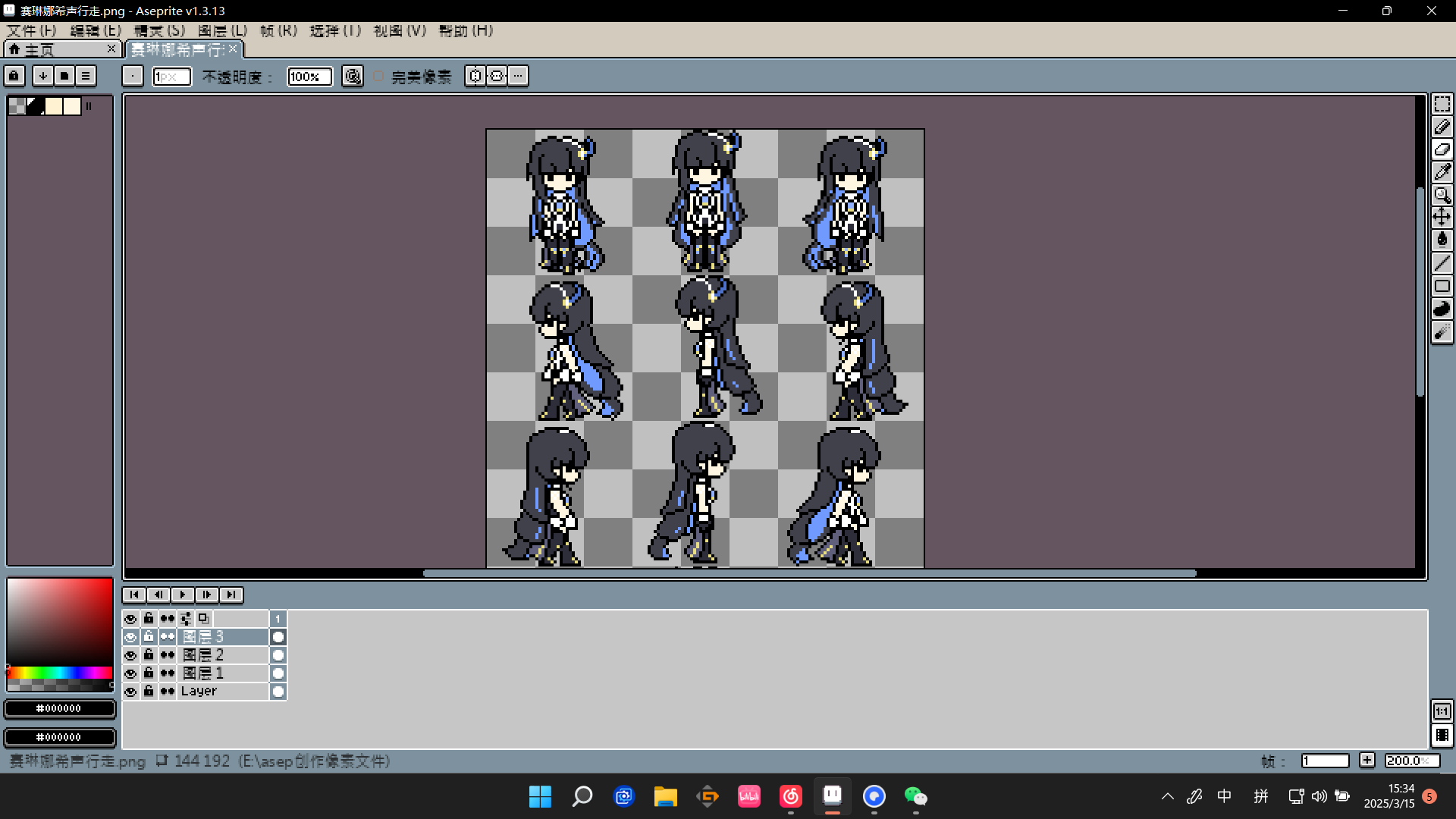Open the 选择 (T) menu

coord(335,31)
